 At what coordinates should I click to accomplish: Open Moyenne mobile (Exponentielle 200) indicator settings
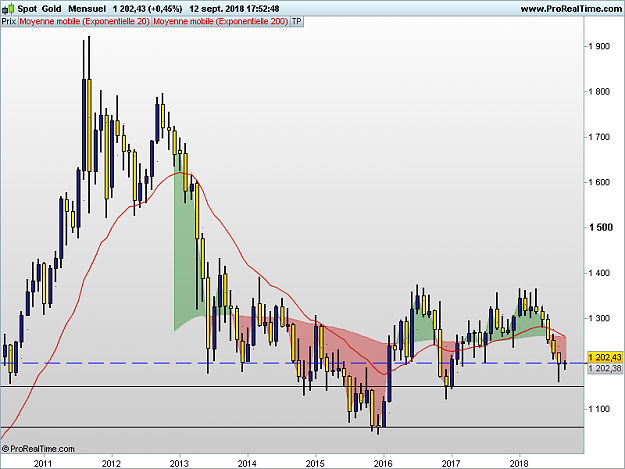[x=220, y=22]
